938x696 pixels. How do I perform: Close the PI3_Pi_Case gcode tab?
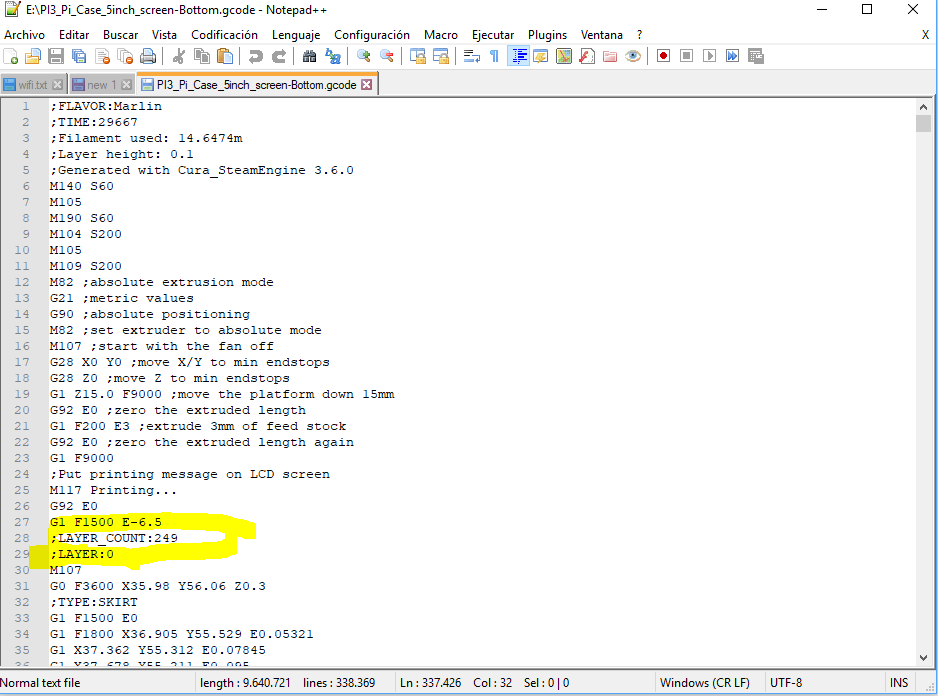pyautogui.click(x=366, y=85)
